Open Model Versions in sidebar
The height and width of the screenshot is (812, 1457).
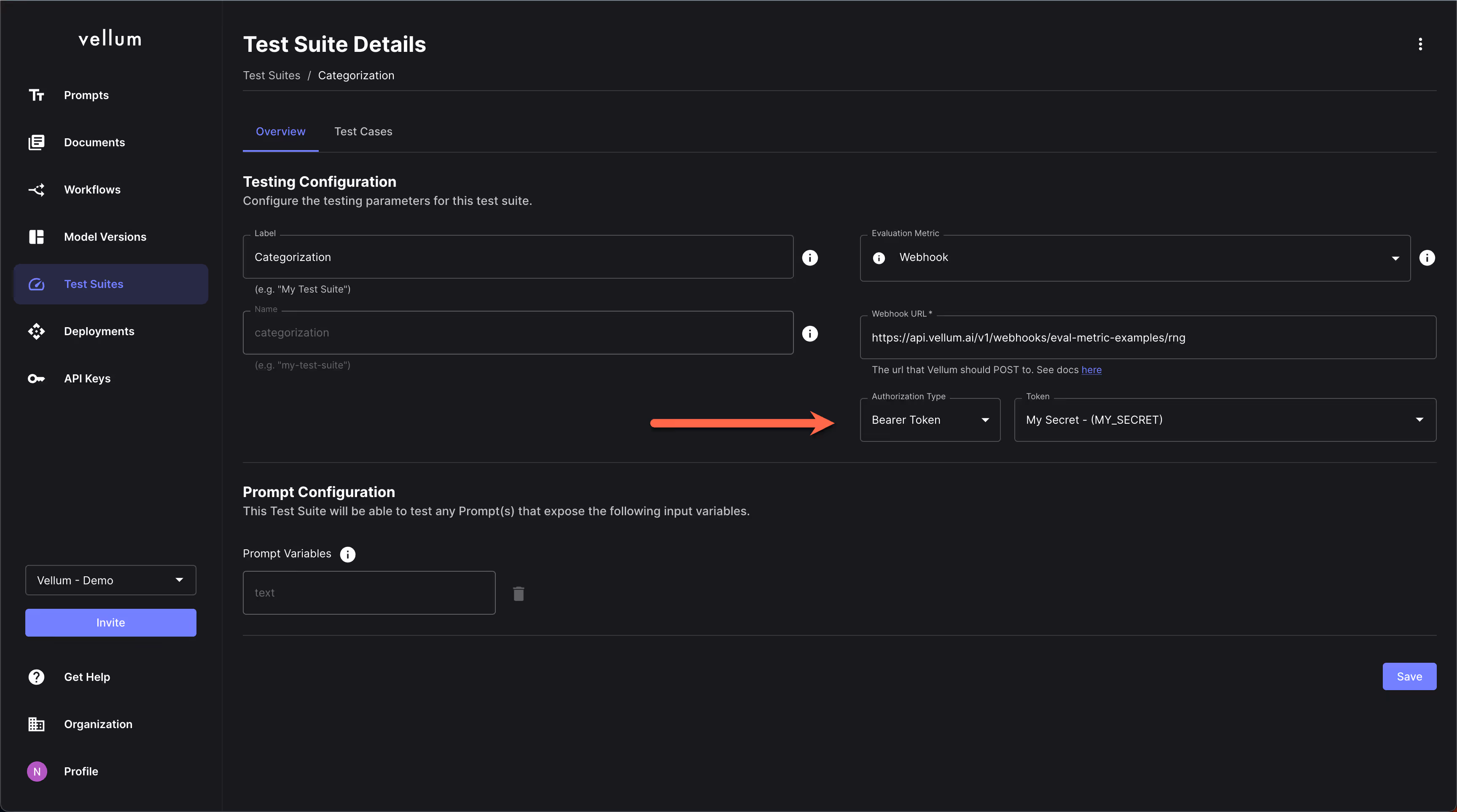point(105,237)
